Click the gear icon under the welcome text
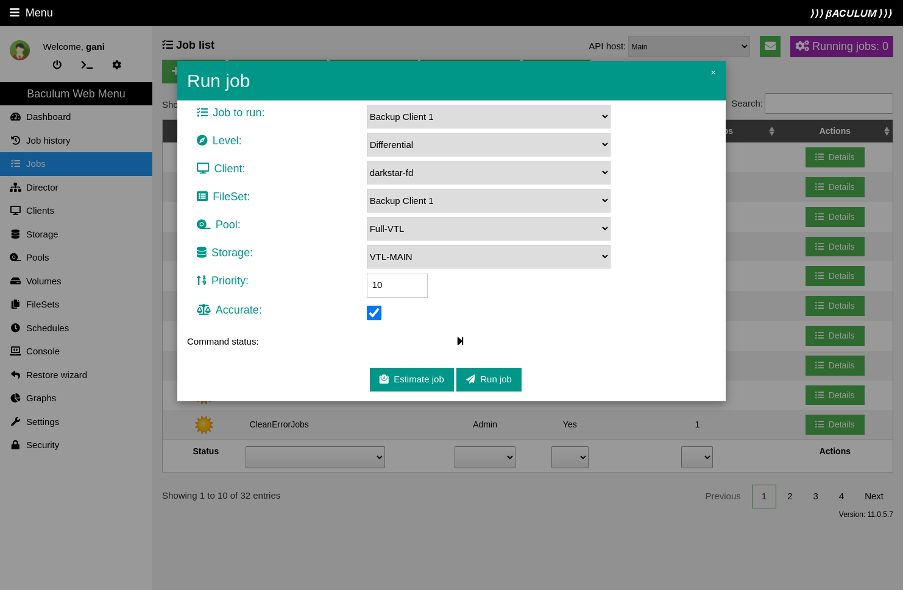904x590 pixels. pyautogui.click(x=117, y=65)
